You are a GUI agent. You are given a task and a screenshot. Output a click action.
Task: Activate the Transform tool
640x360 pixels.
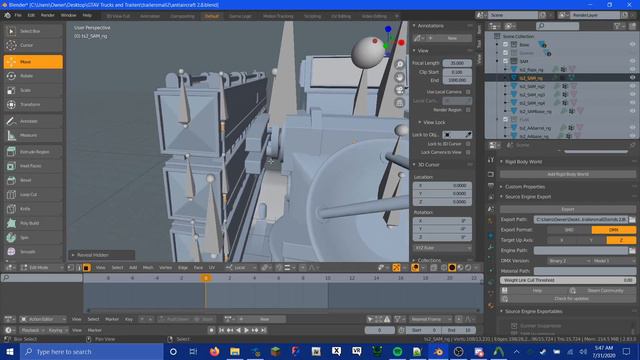coord(33,104)
